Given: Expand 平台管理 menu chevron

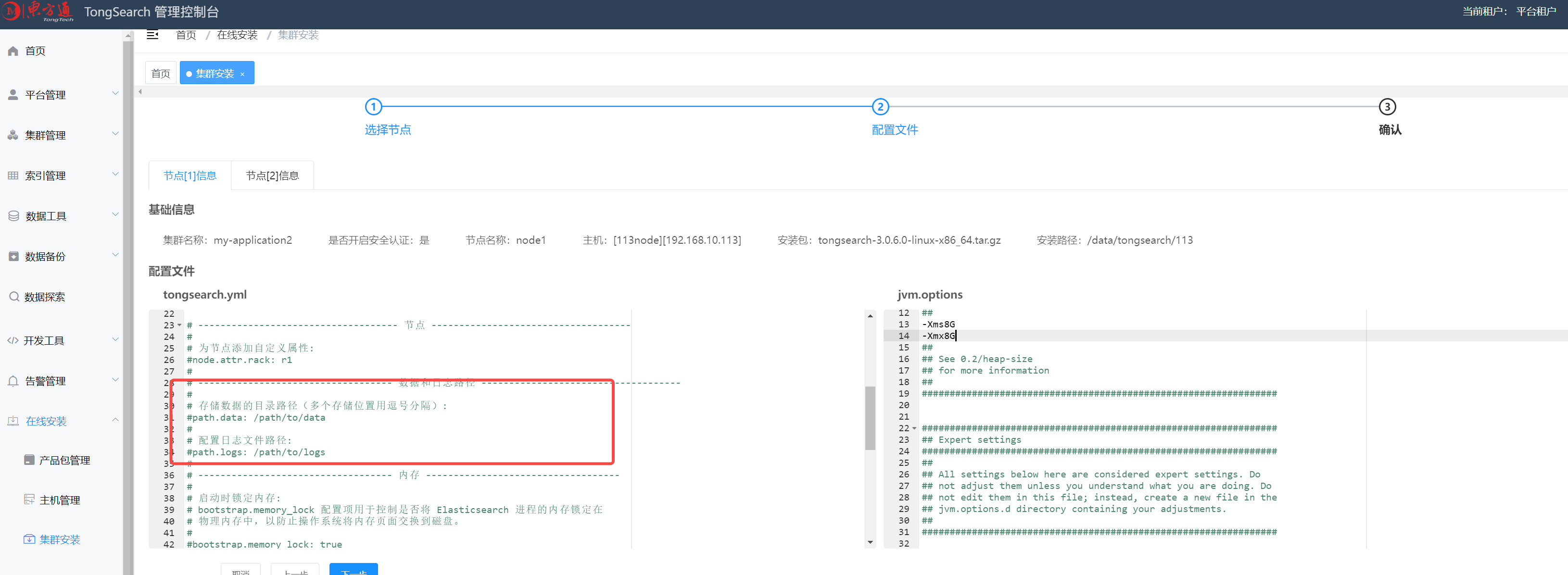Looking at the screenshot, I should 115,94.
